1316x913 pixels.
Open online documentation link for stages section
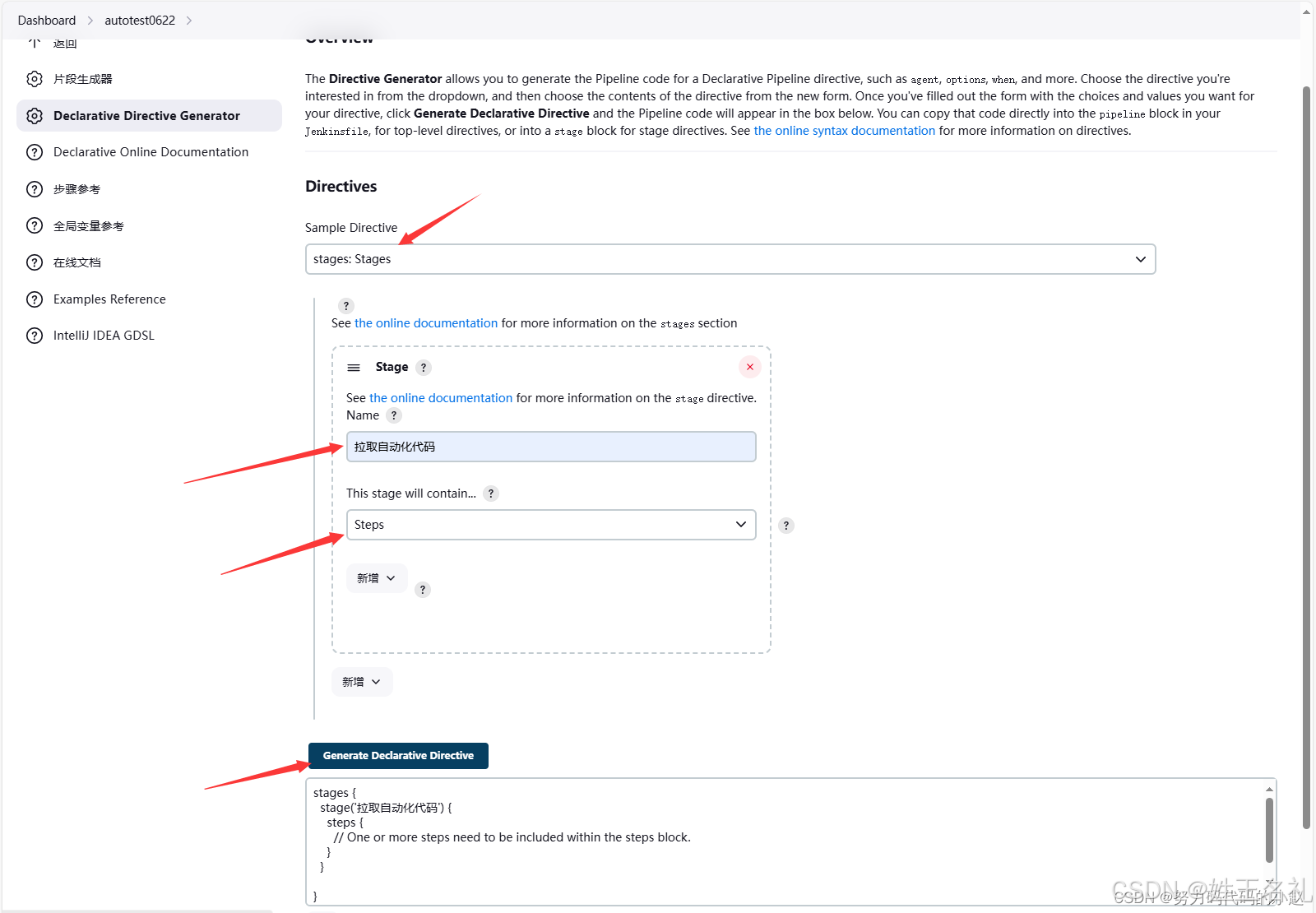click(426, 323)
